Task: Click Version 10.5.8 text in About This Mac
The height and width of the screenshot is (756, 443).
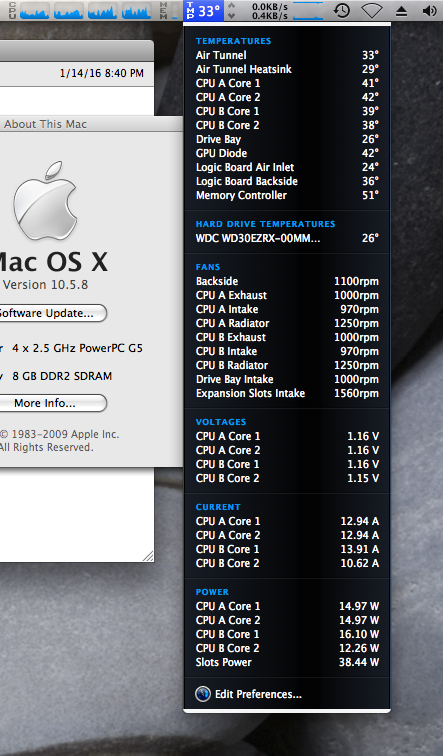Action: pyautogui.click(x=45, y=284)
